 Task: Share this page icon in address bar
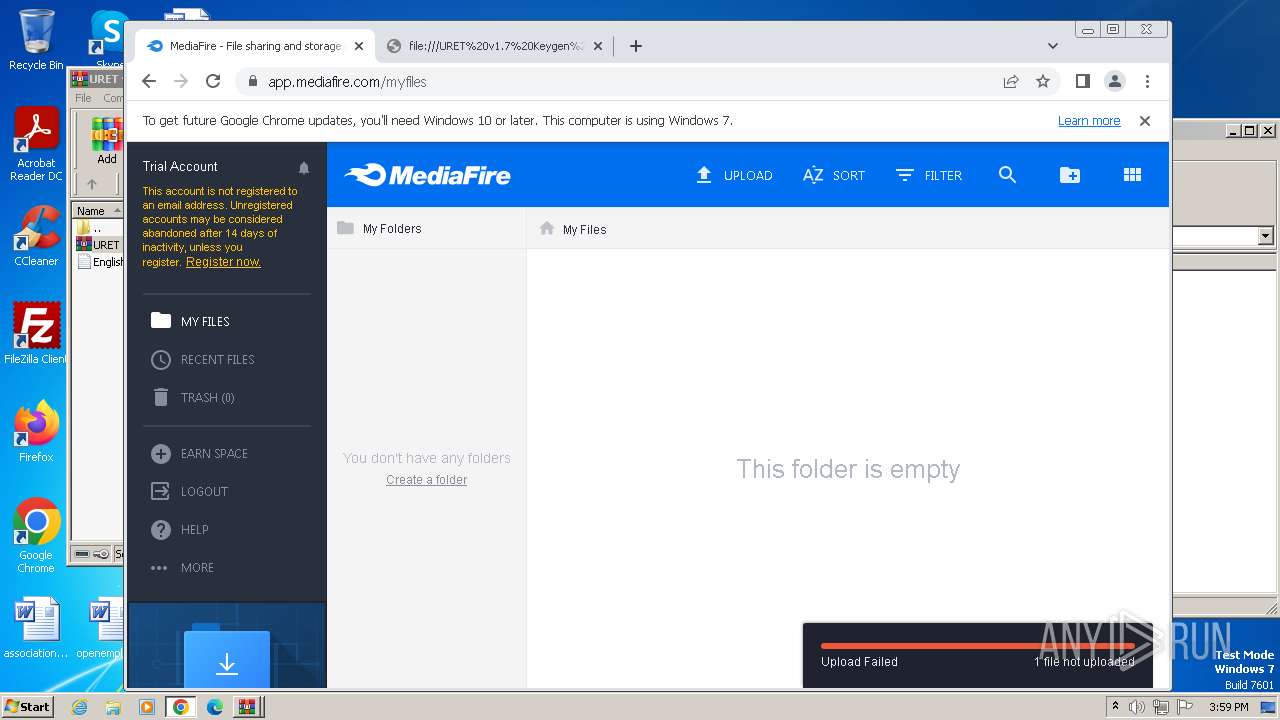(x=1011, y=82)
